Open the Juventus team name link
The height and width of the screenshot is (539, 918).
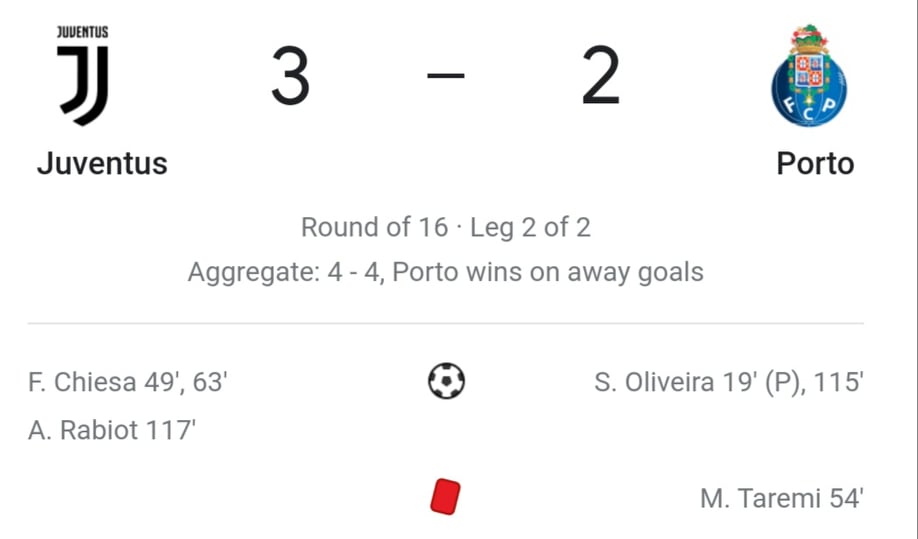[102, 163]
